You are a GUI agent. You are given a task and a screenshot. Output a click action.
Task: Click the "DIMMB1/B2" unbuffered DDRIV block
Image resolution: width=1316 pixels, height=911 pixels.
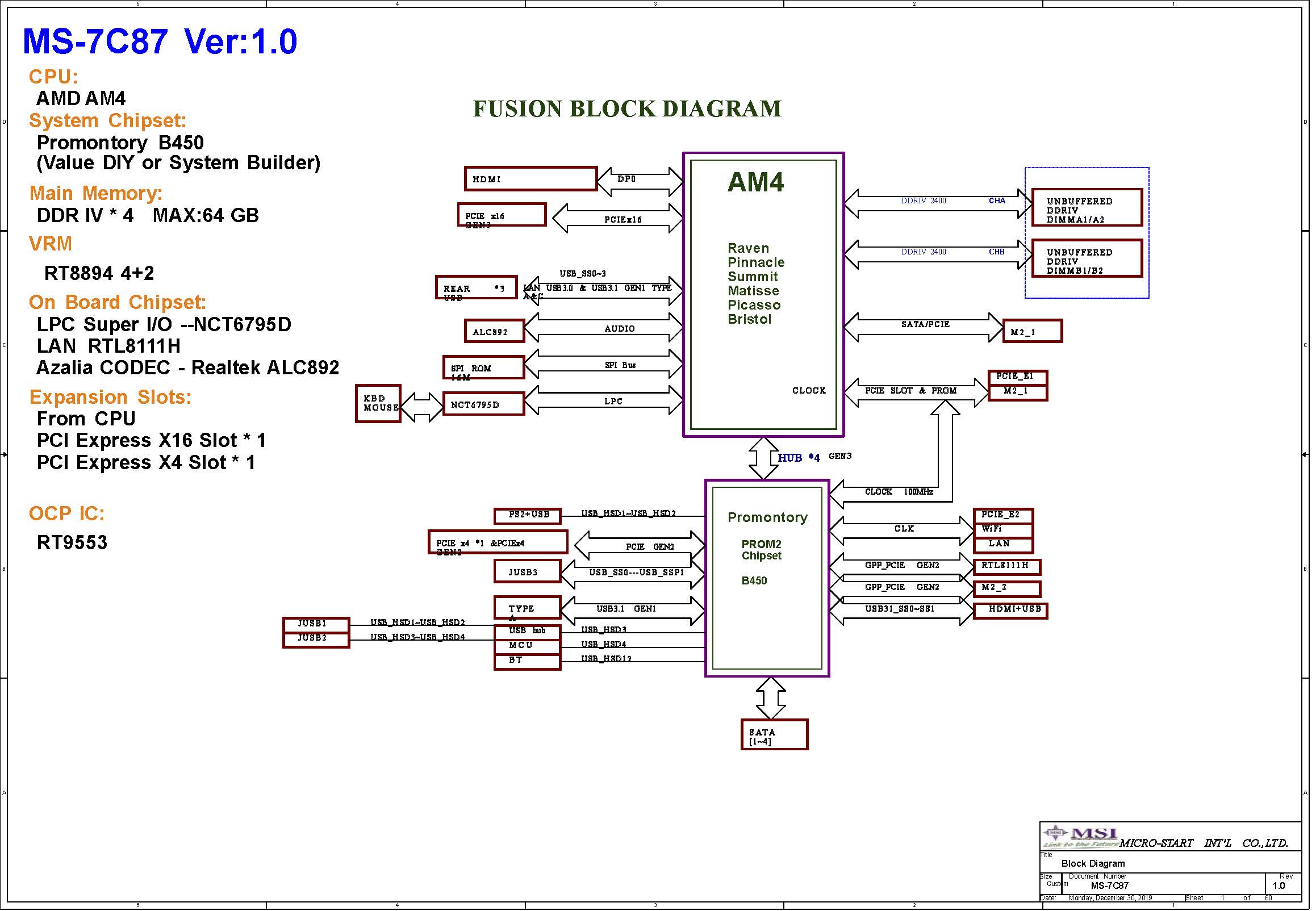coord(1087,258)
